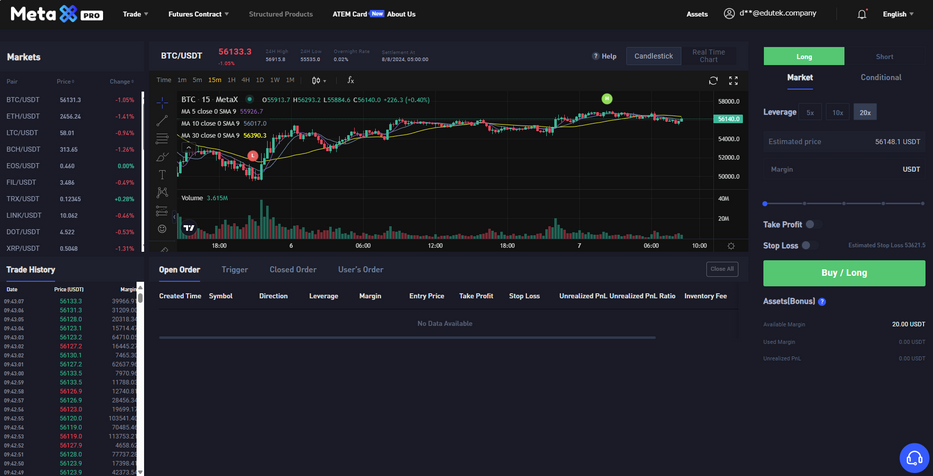Click the chart refresh icon
The height and width of the screenshot is (476, 933).
(713, 80)
